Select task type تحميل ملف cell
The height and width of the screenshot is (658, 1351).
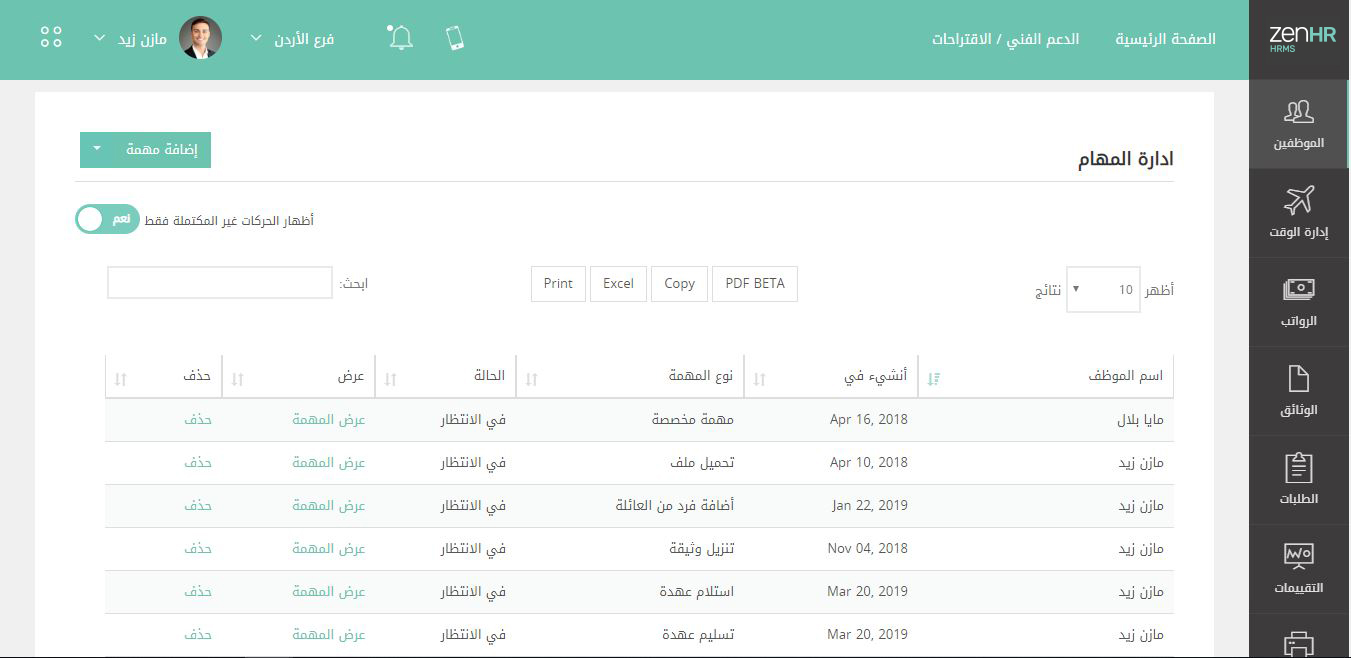tap(702, 463)
